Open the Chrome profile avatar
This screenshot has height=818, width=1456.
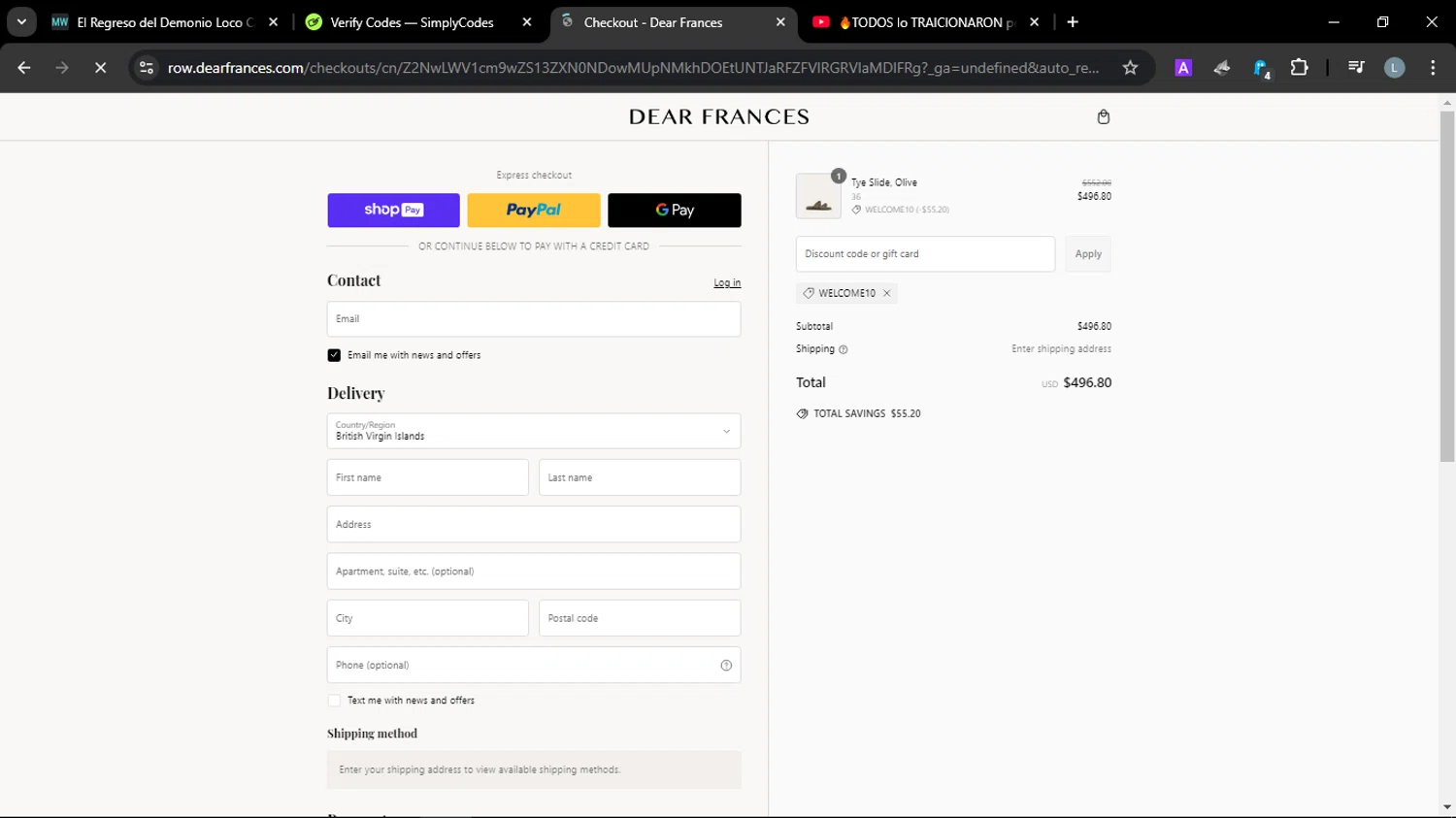[x=1394, y=67]
